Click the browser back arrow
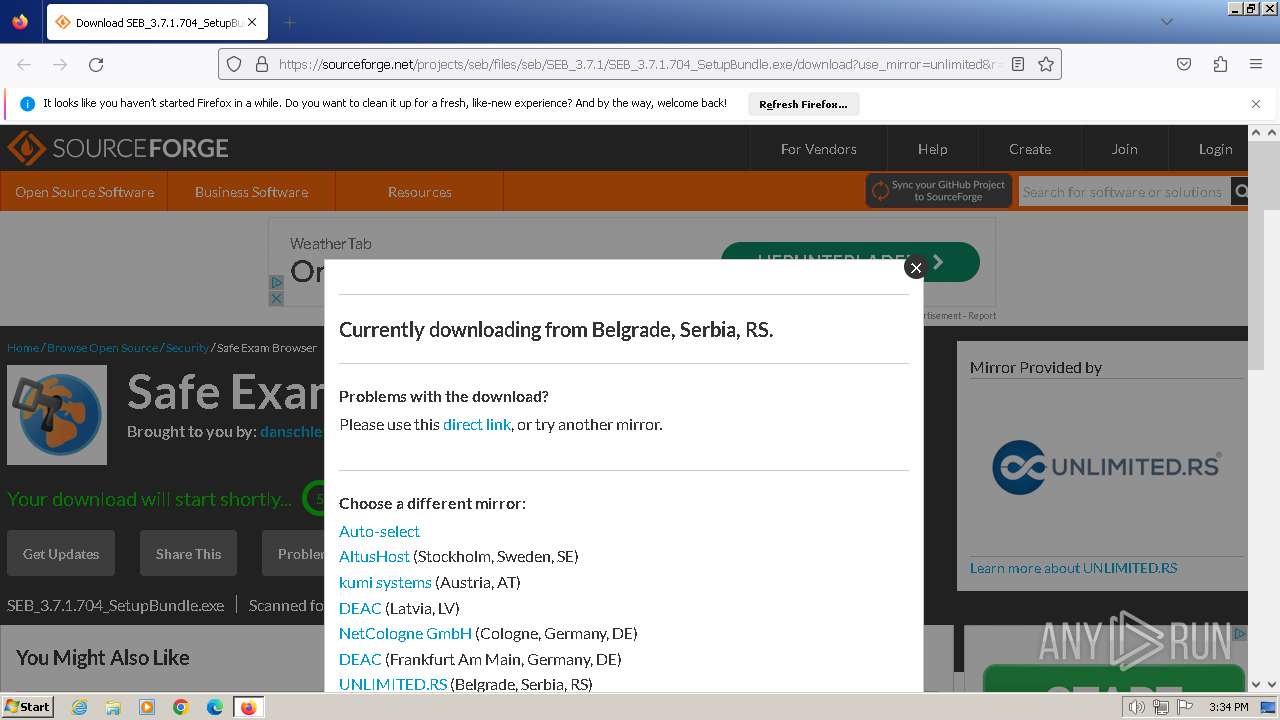The image size is (1280, 720). [24, 64]
